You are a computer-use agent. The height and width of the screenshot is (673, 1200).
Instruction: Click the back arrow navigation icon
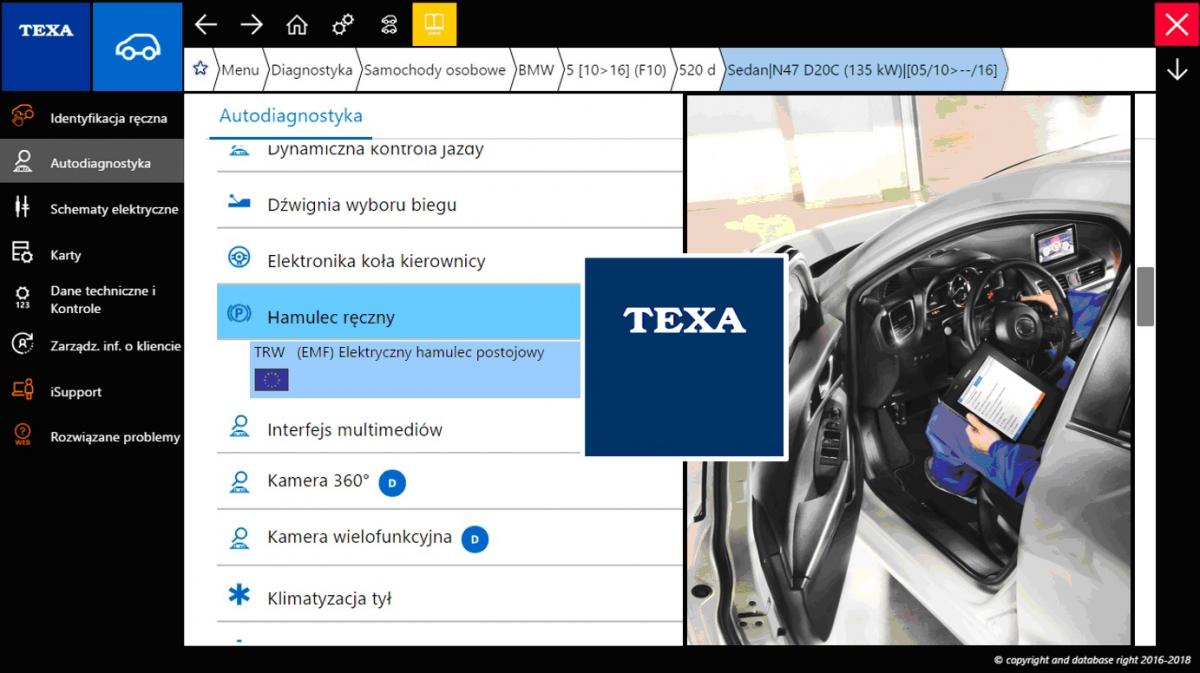[x=206, y=24]
